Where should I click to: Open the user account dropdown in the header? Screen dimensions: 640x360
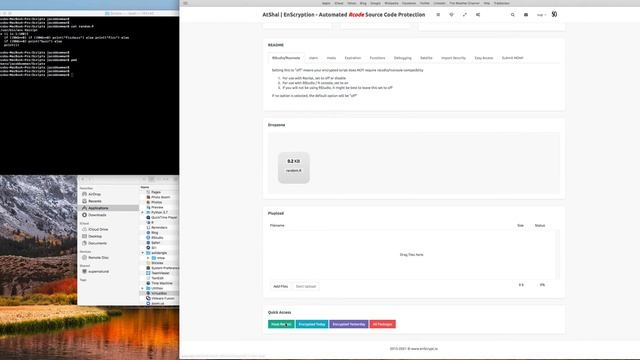coord(541,15)
